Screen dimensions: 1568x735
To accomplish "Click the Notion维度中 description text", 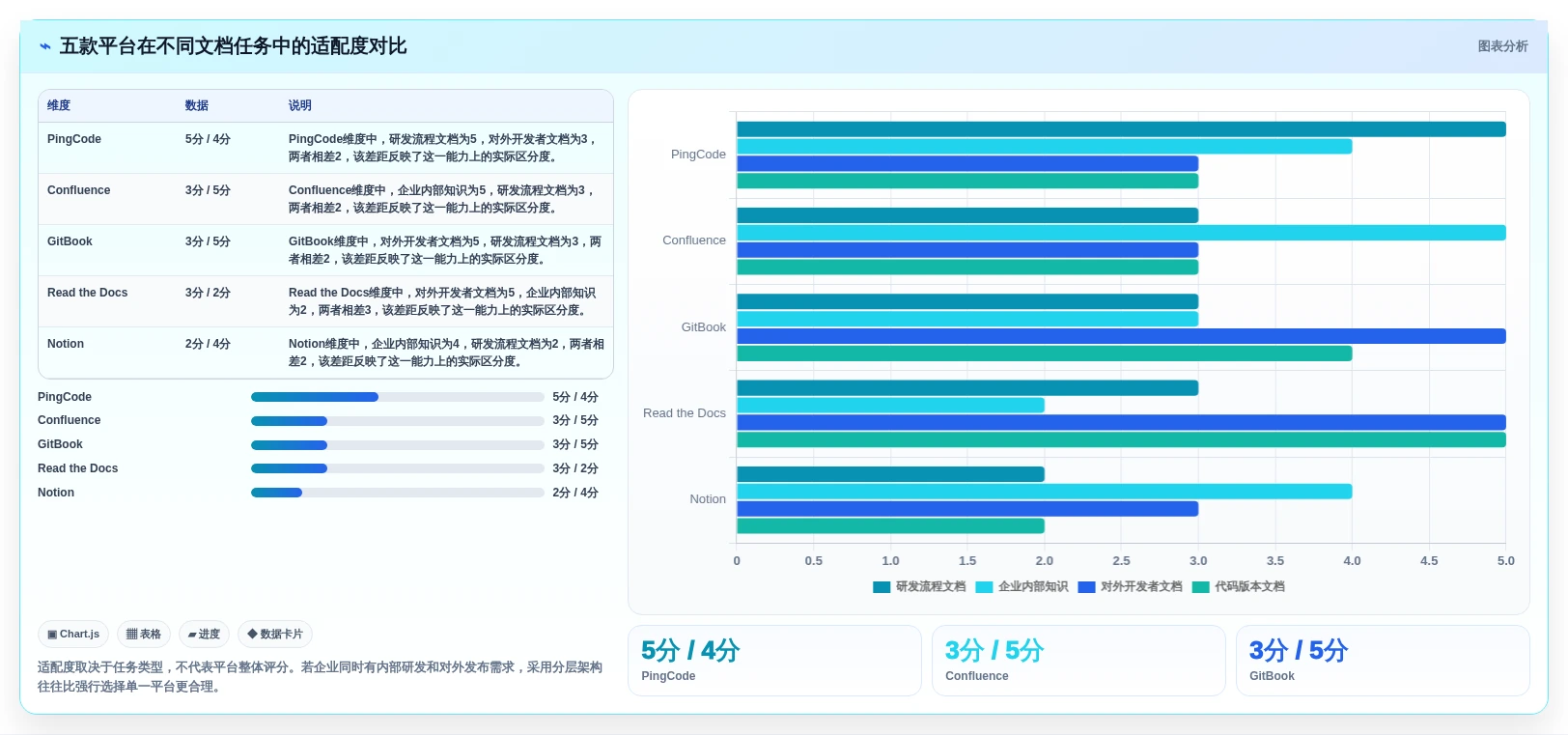I will pyautogui.click(x=446, y=353).
